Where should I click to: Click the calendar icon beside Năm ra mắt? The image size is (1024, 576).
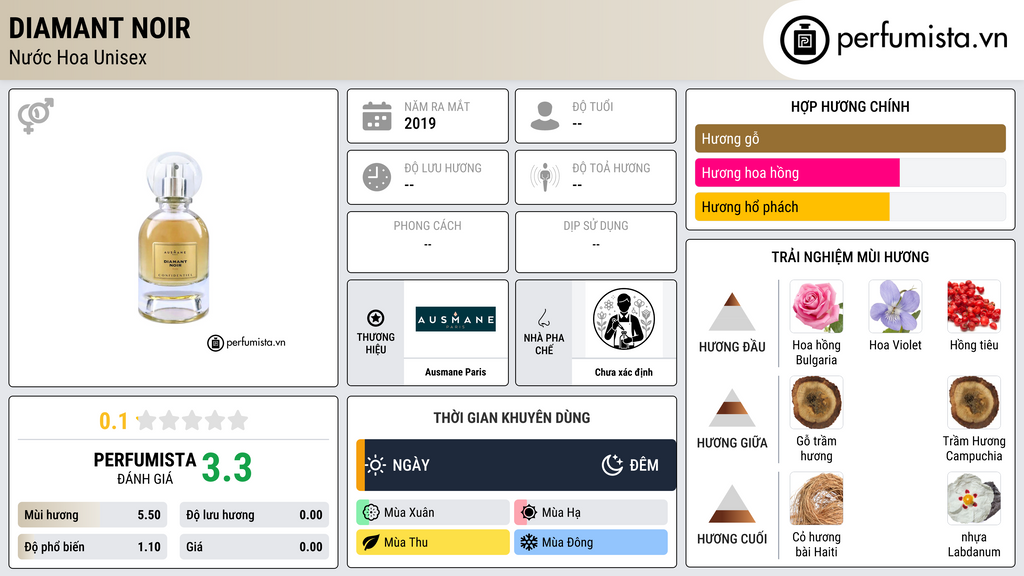coord(377,116)
